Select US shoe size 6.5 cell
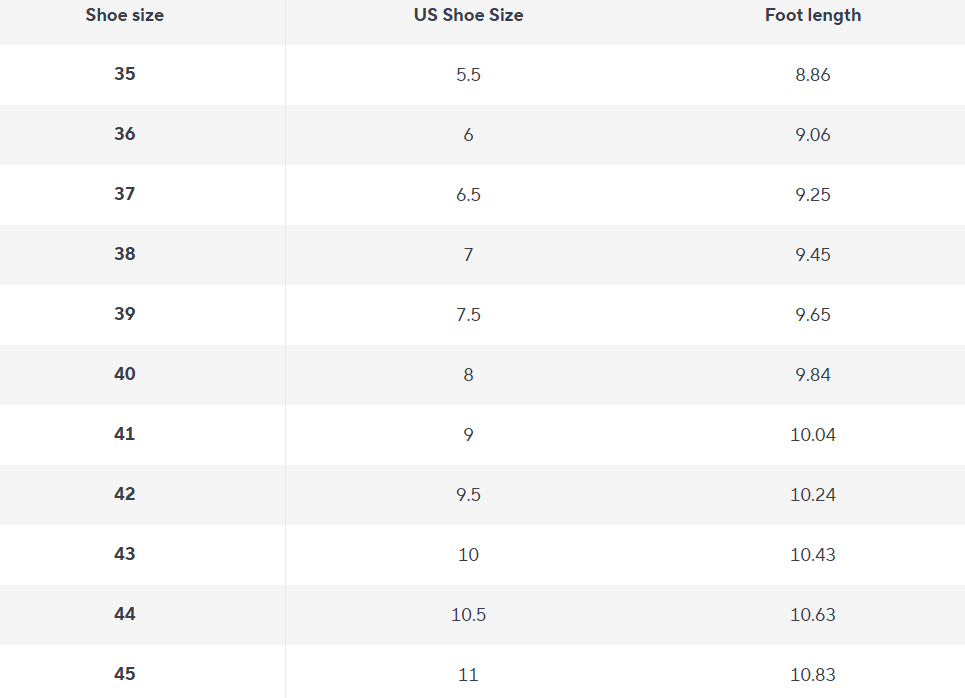The width and height of the screenshot is (965, 698). [x=468, y=195]
